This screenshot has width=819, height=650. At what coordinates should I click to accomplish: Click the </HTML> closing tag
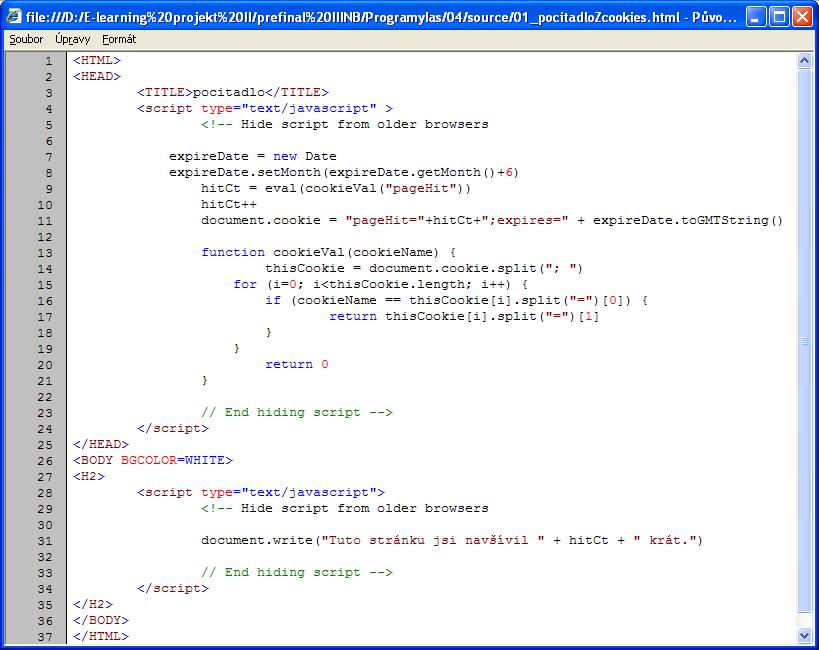point(101,636)
